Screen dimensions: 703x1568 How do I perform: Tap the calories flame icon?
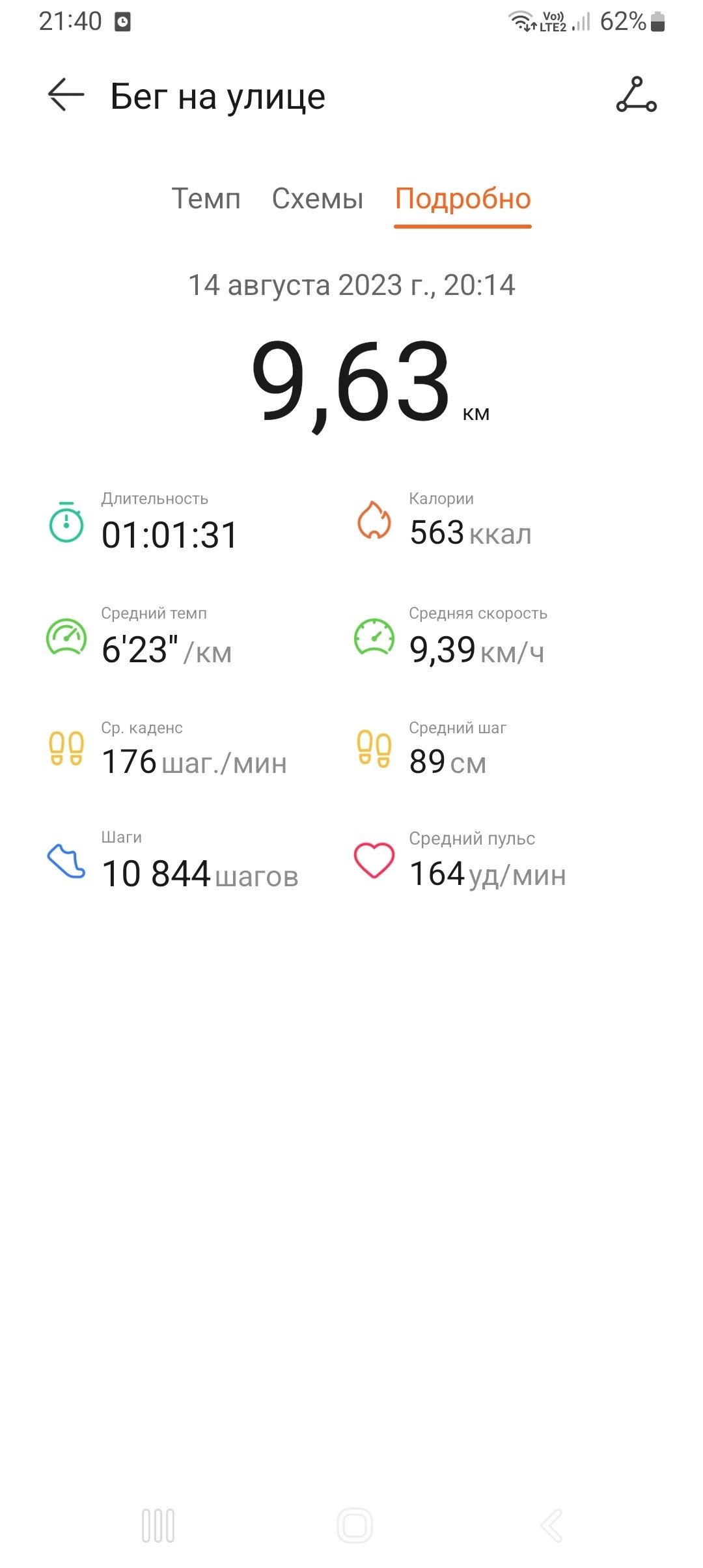pyautogui.click(x=374, y=520)
